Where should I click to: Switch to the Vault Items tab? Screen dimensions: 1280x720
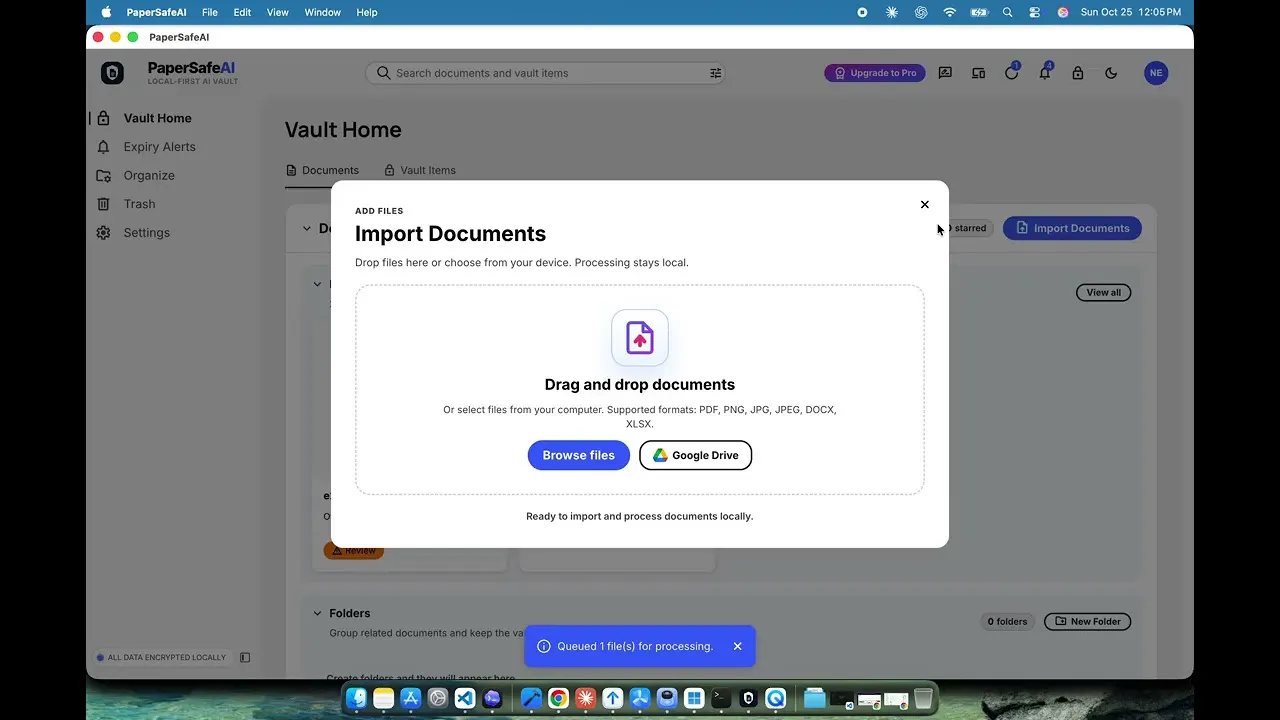tap(420, 170)
